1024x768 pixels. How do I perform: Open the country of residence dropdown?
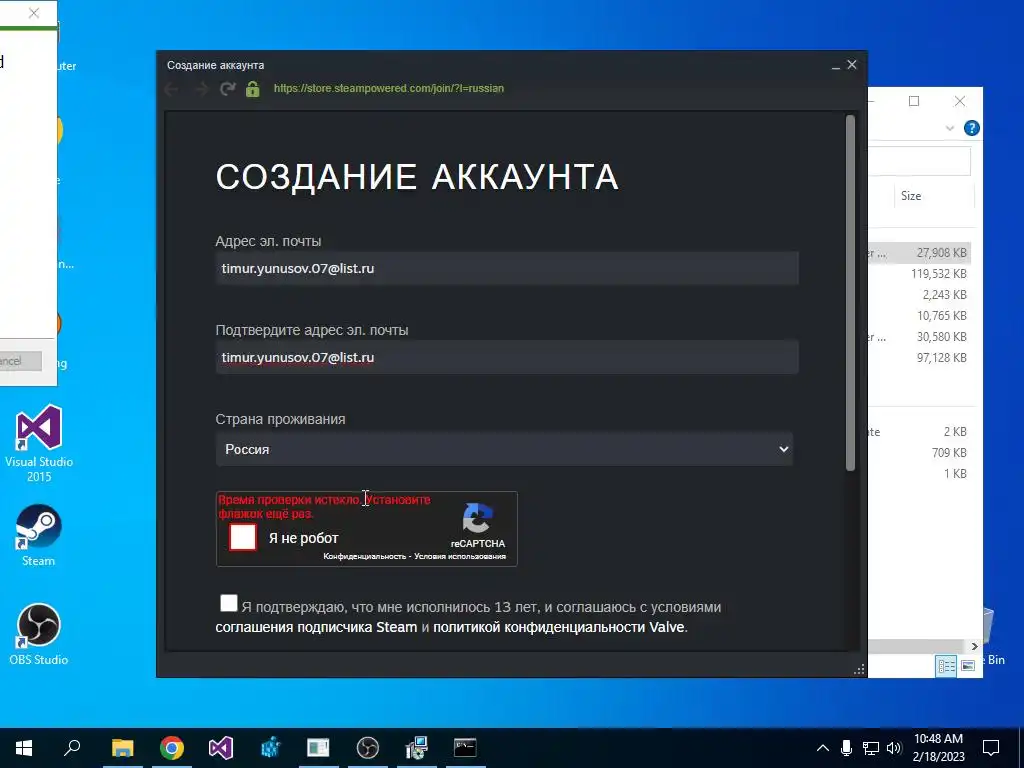pos(504,449)
